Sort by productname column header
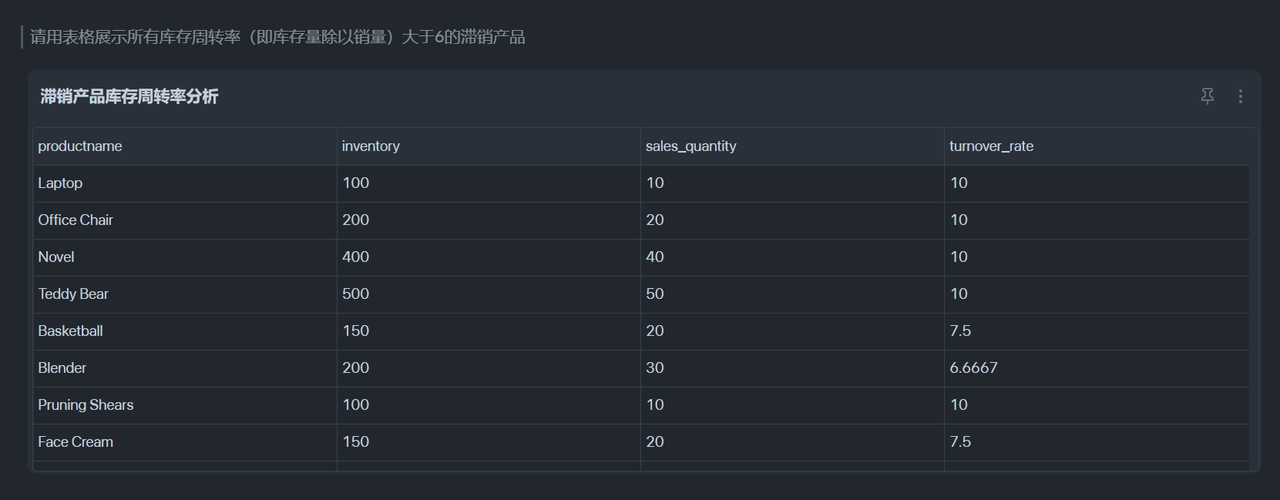The width and height of the screenshot is (1280, 500). pyautogui.click(x=80, y=146)
